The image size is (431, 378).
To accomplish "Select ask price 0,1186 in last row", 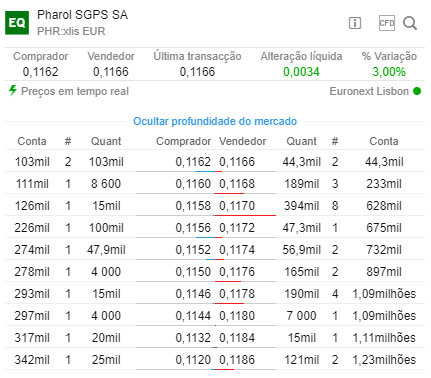I will coord(237,360).
